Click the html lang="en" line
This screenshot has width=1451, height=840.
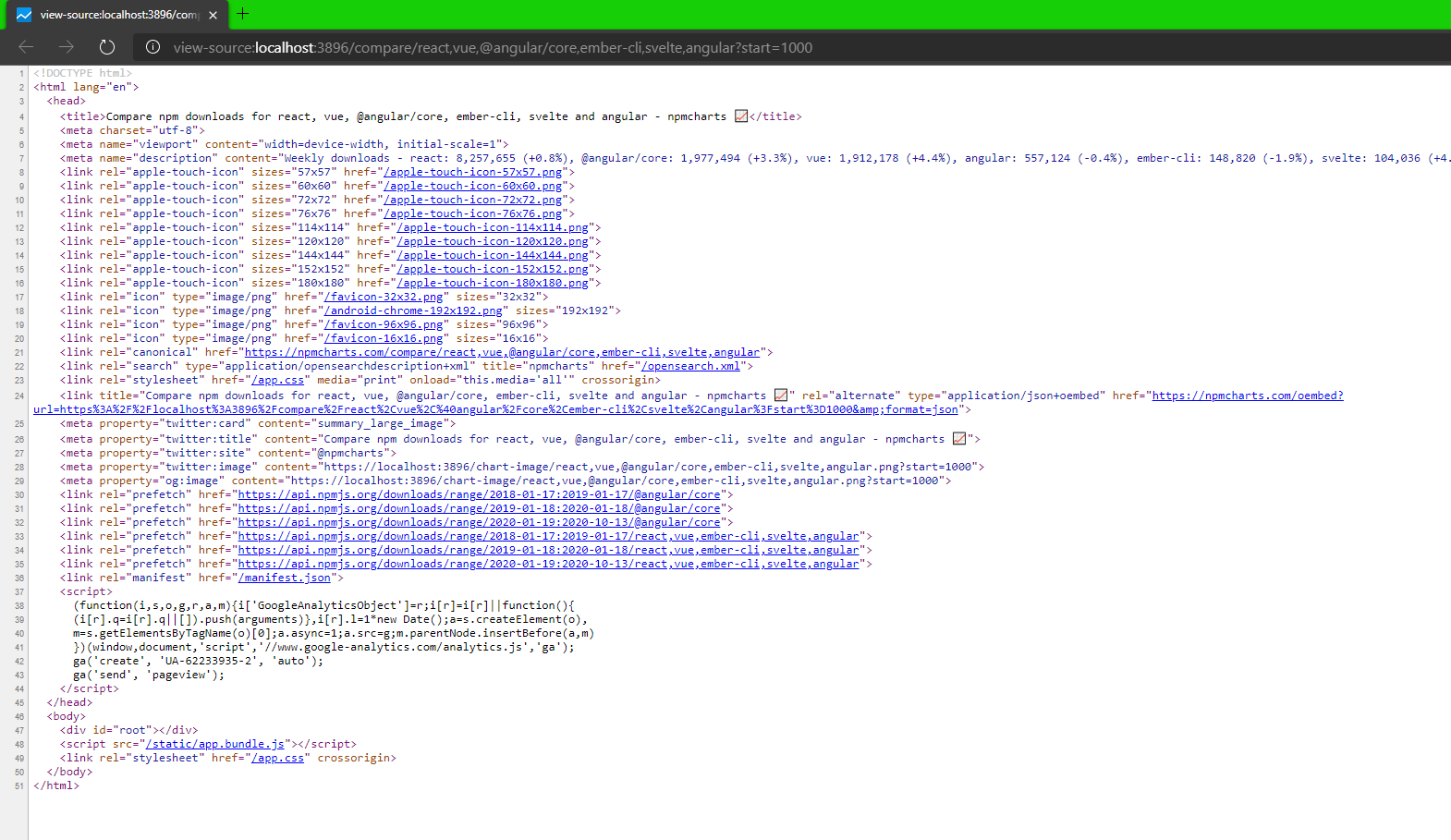pyautogui.click(x=86, y=87)
